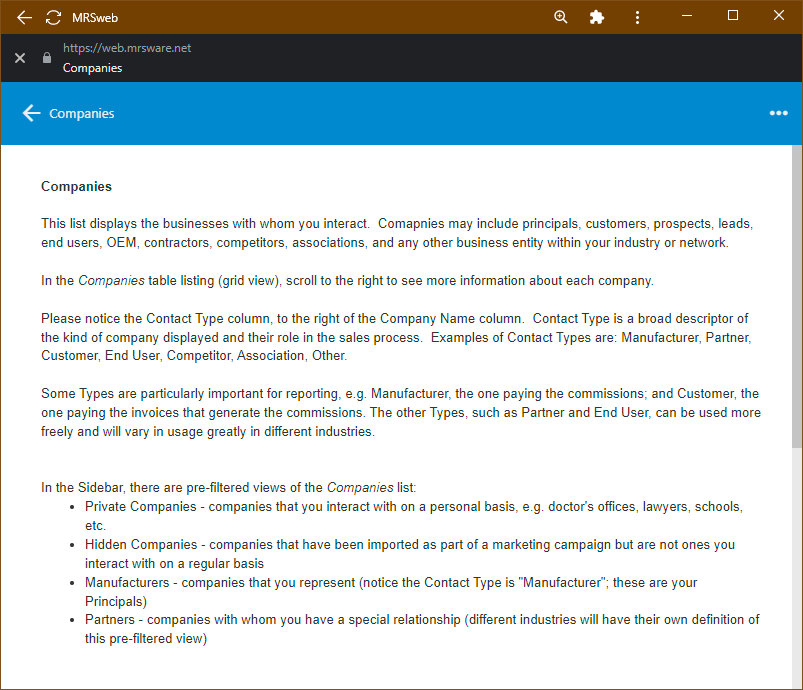Close the MRSweb window
Screen dimensions: 803x690
pos(778,15)
